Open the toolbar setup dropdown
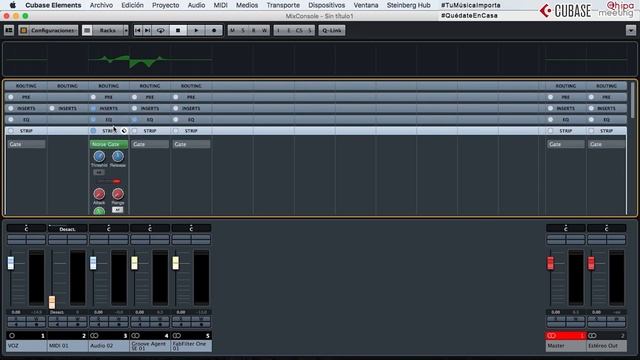Viewport: 640px width, 360px height. coord(631,30)
